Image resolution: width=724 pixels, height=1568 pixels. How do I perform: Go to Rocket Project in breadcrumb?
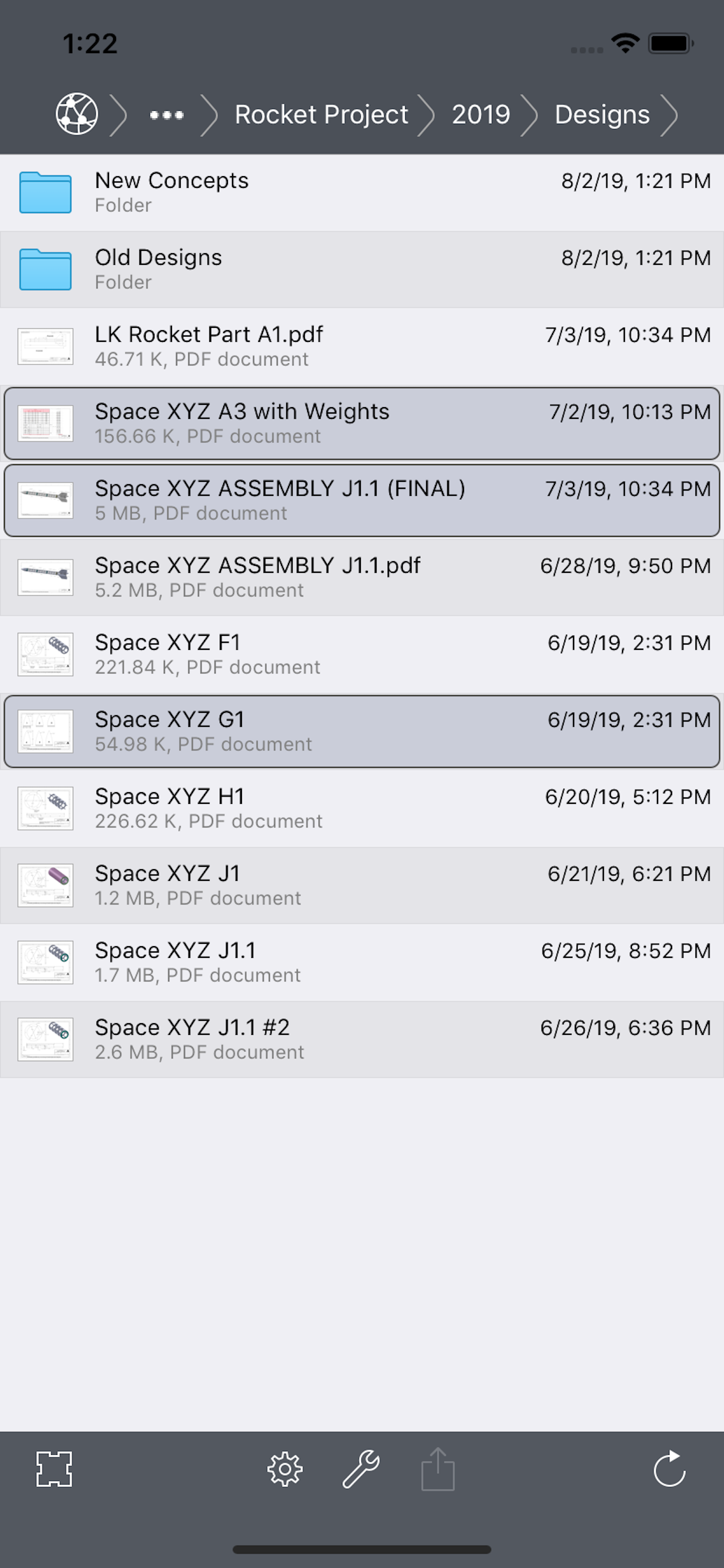(321, 114)
